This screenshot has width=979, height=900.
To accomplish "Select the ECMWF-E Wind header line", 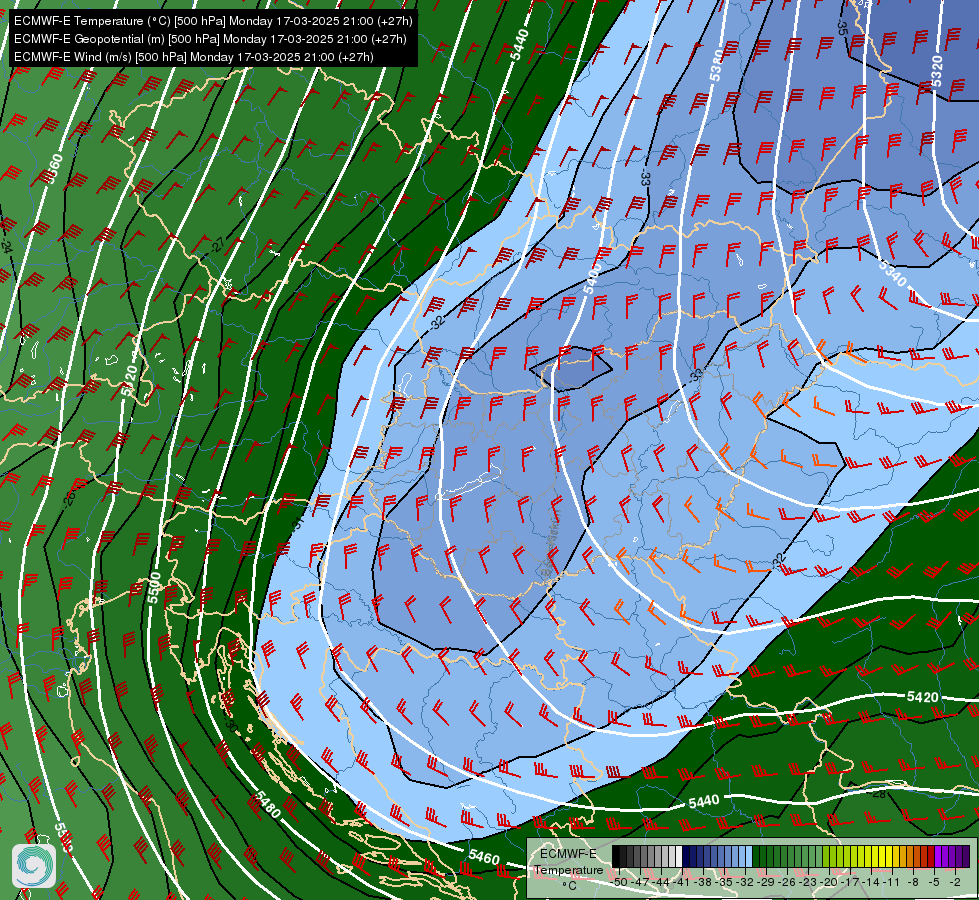I will [x=194, y=57].
